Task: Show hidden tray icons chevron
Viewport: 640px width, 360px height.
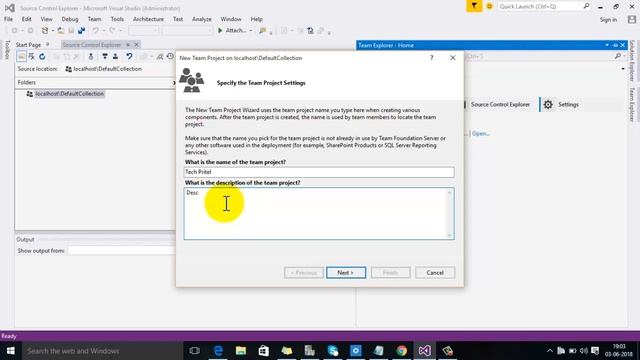Action: click(550, 351)
